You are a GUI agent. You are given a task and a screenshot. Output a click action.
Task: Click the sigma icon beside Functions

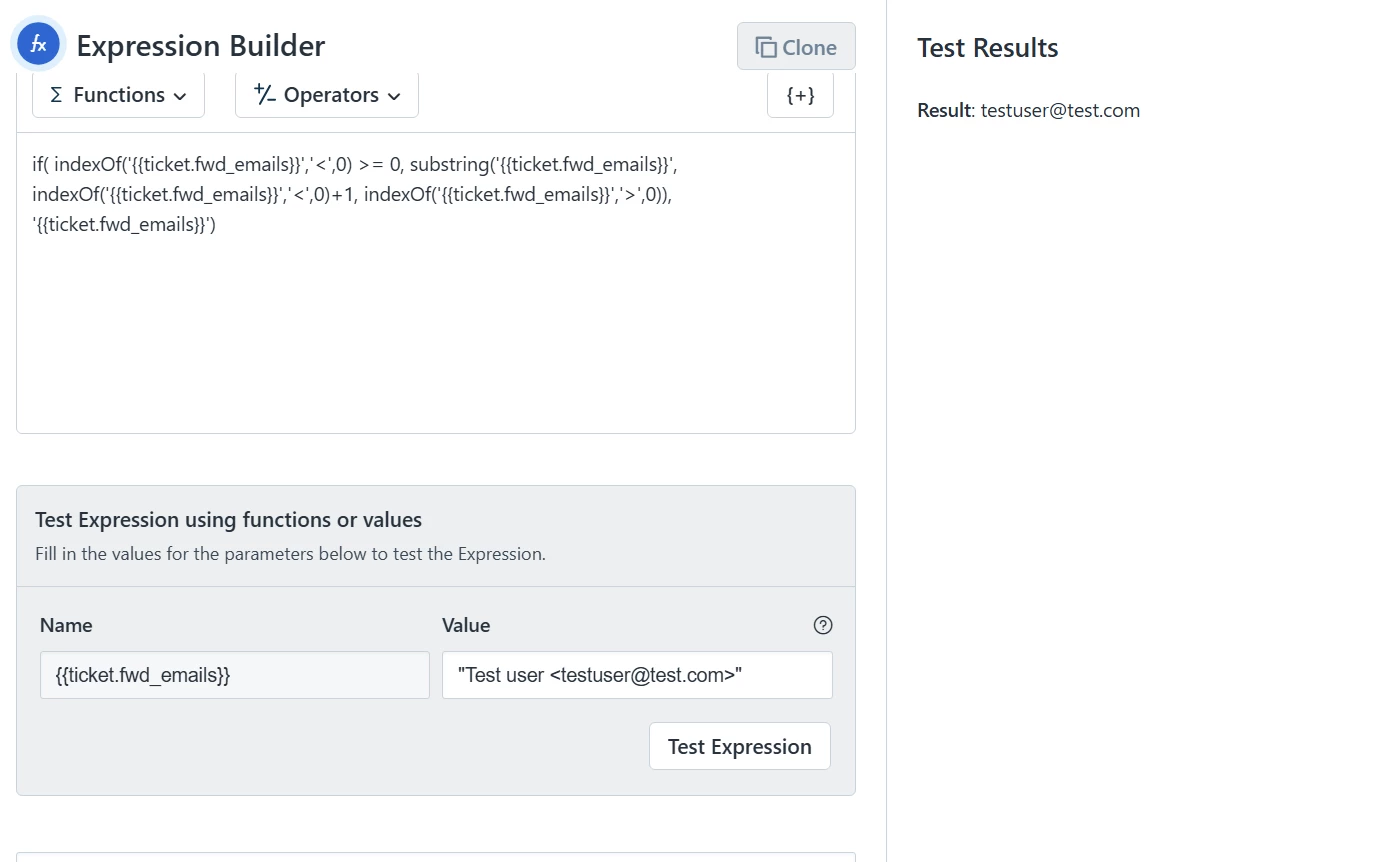click(56, 95)
